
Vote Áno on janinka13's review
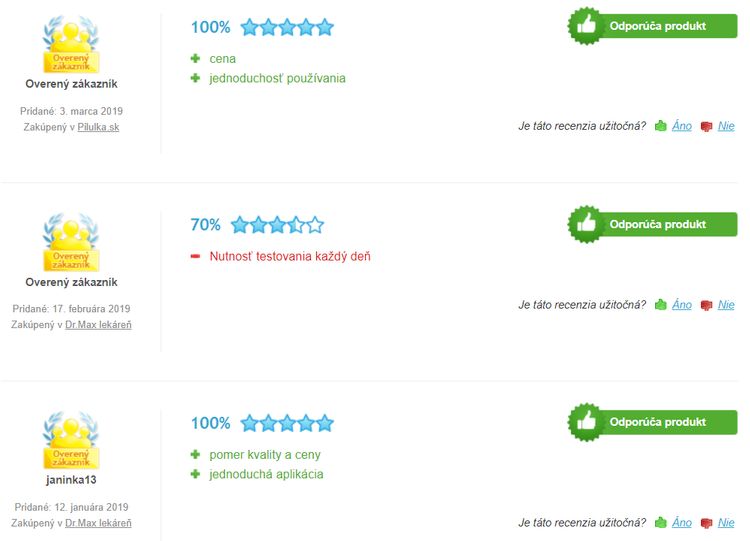point(682,522)
